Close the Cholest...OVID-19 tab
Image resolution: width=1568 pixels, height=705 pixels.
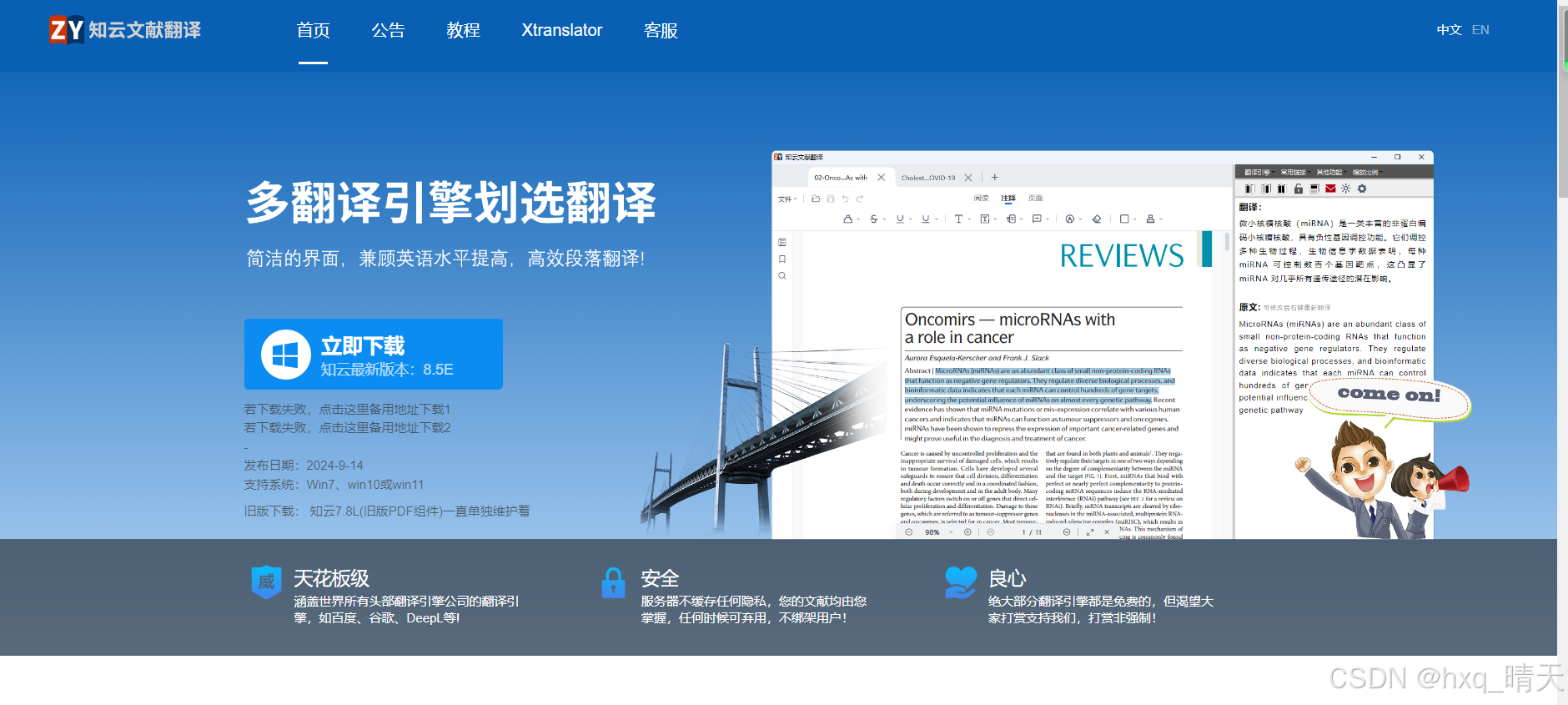[968, 178]
